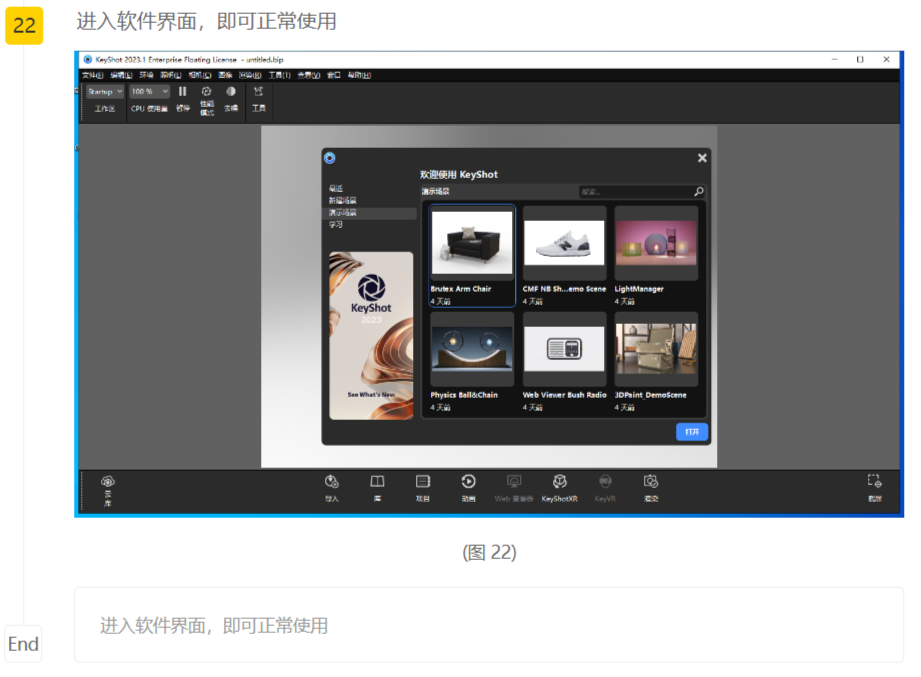This screenshot has width=921, height=677.
Task: Open the 帮助 (Help) menu
Action: 359,75
